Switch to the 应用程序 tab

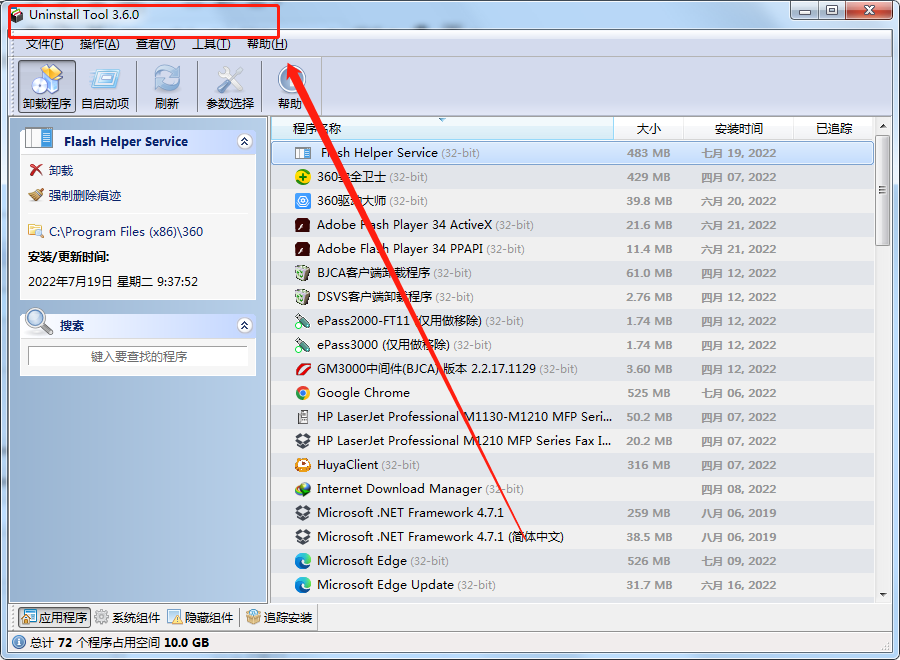tap(55, 618)
